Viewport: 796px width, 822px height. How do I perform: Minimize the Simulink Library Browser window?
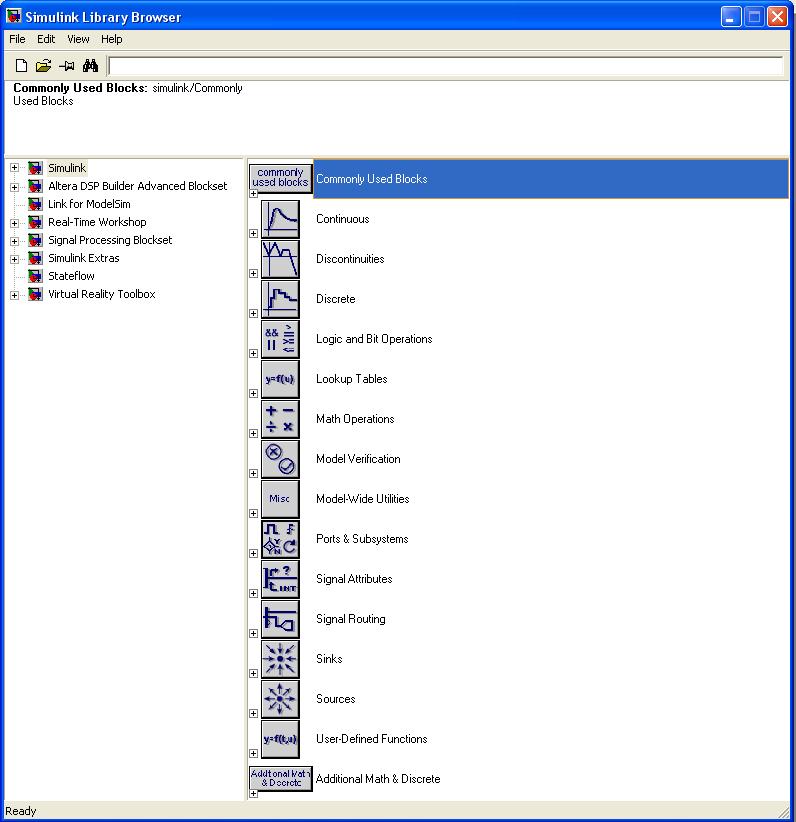(x=730, y=17)
